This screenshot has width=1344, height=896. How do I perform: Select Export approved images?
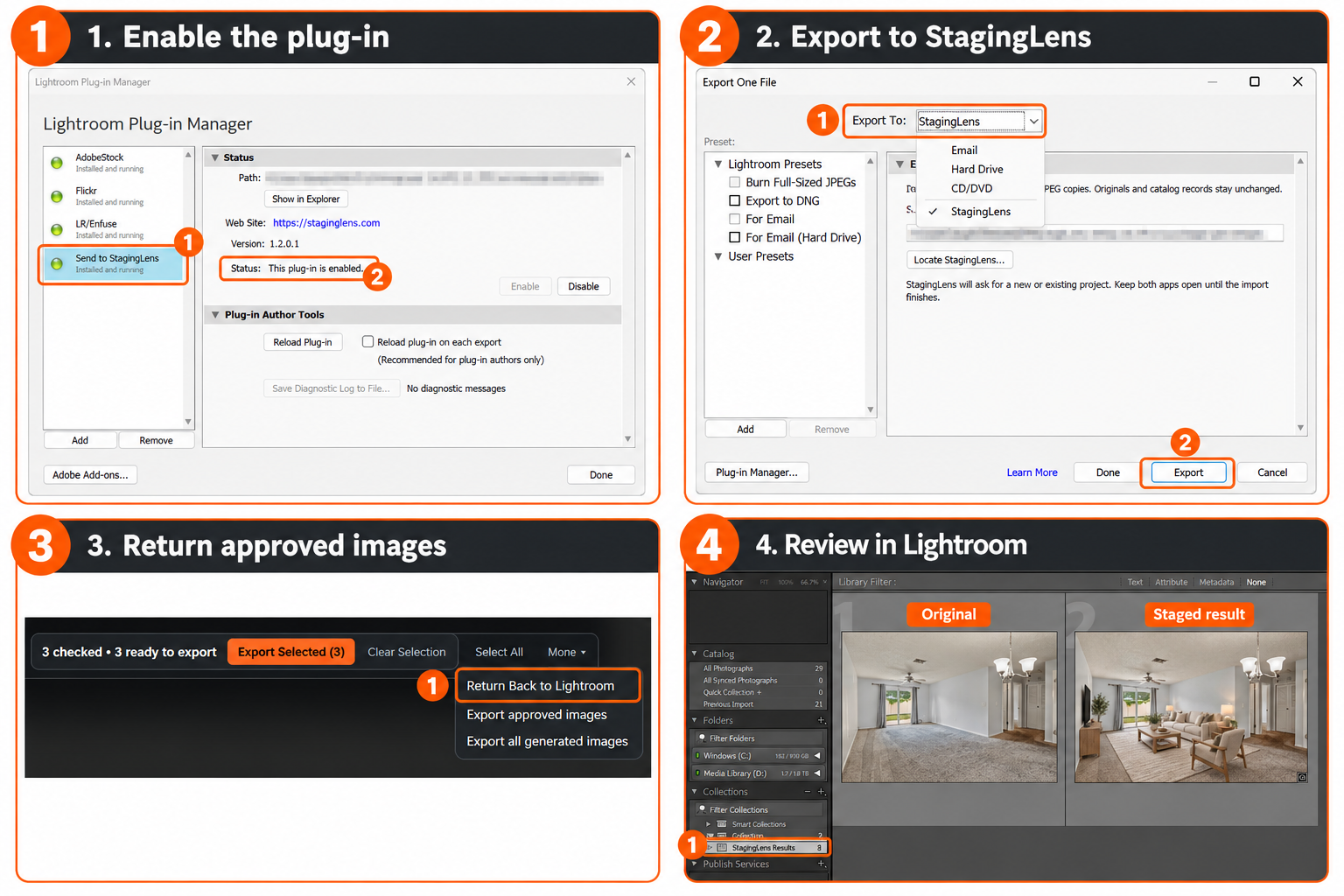(536, 715)
